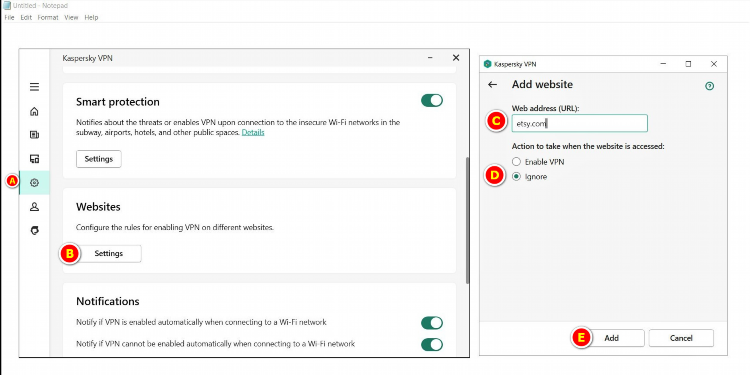Click the Notepad icon in title bar

click(7, 6)
